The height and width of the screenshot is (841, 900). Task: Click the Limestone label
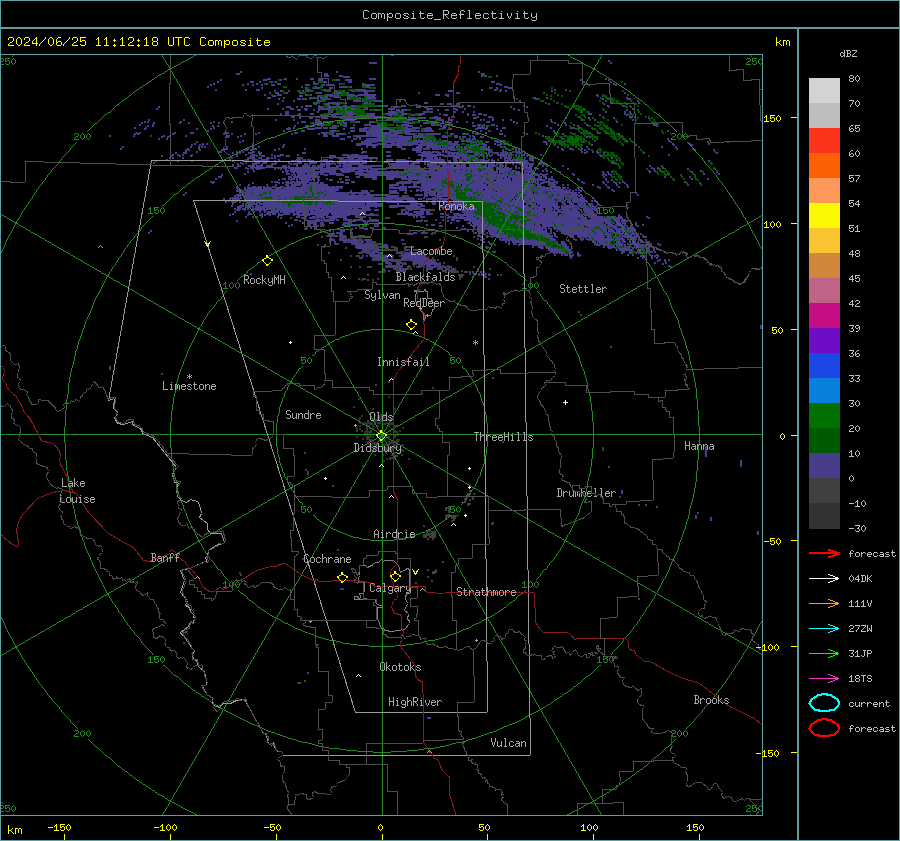click(189, 386)
